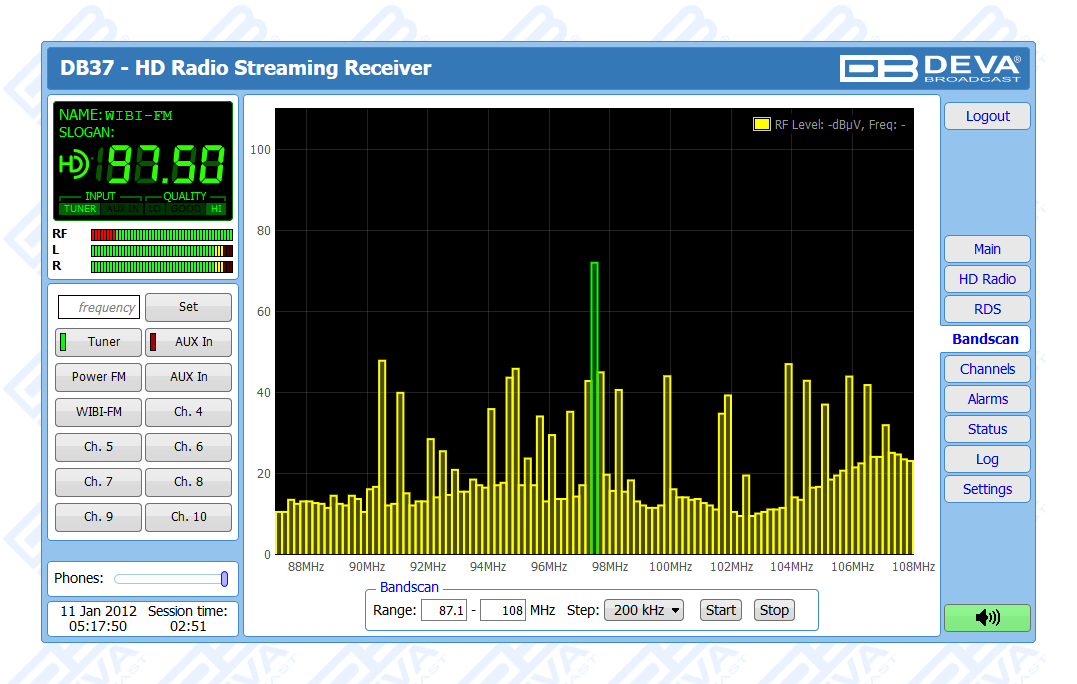Click the green 97.5 MHz spectrum bar

coord(594,408)
